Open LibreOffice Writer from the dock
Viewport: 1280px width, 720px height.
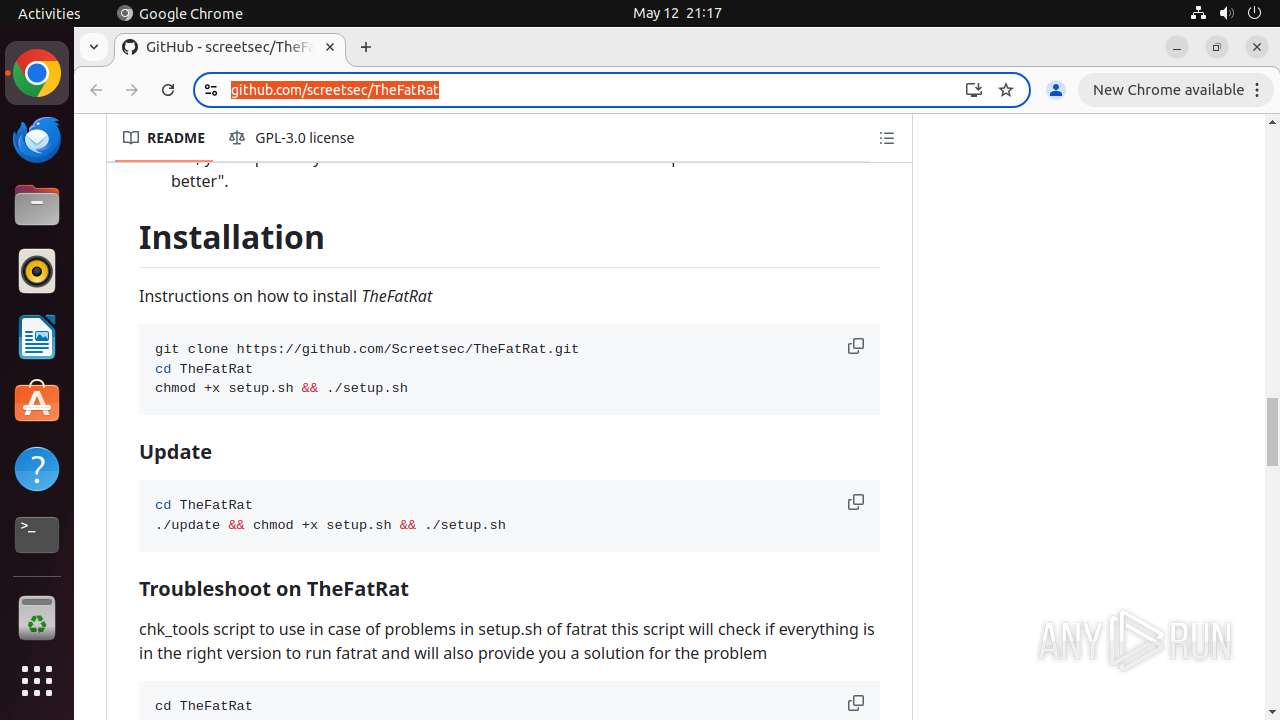tap(37, 337)
